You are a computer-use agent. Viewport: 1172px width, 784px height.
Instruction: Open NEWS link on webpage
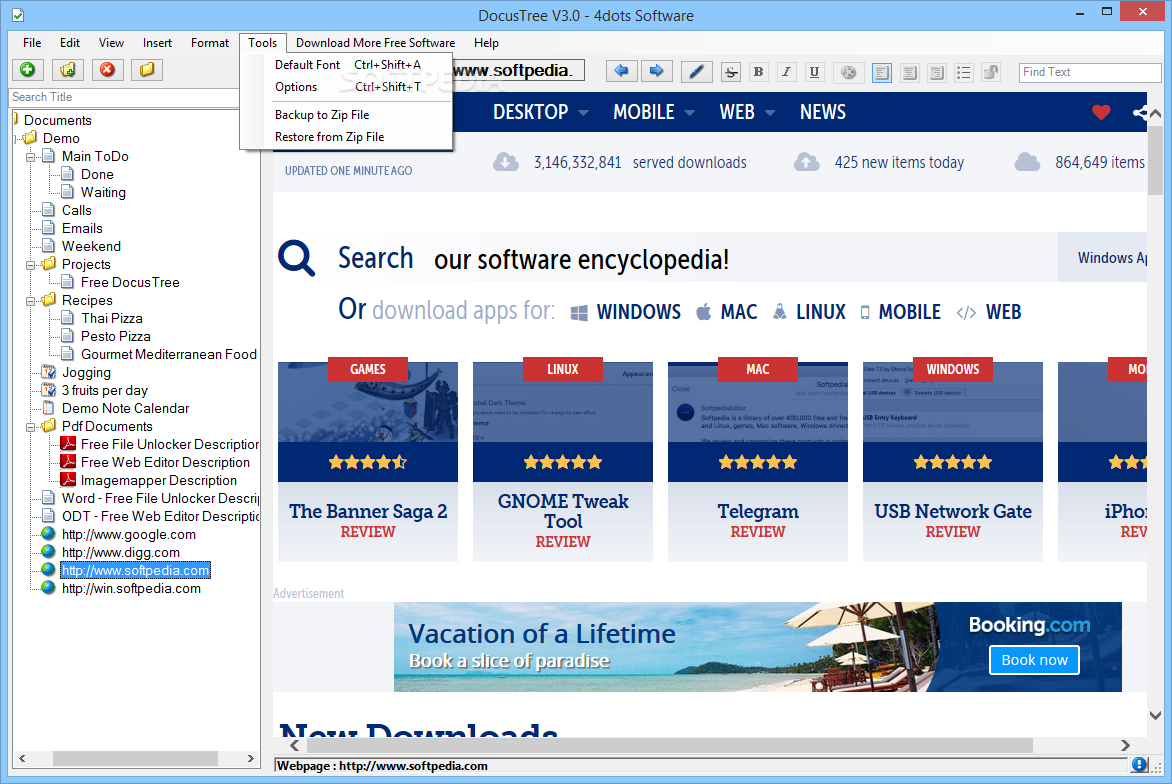point(822,112)
